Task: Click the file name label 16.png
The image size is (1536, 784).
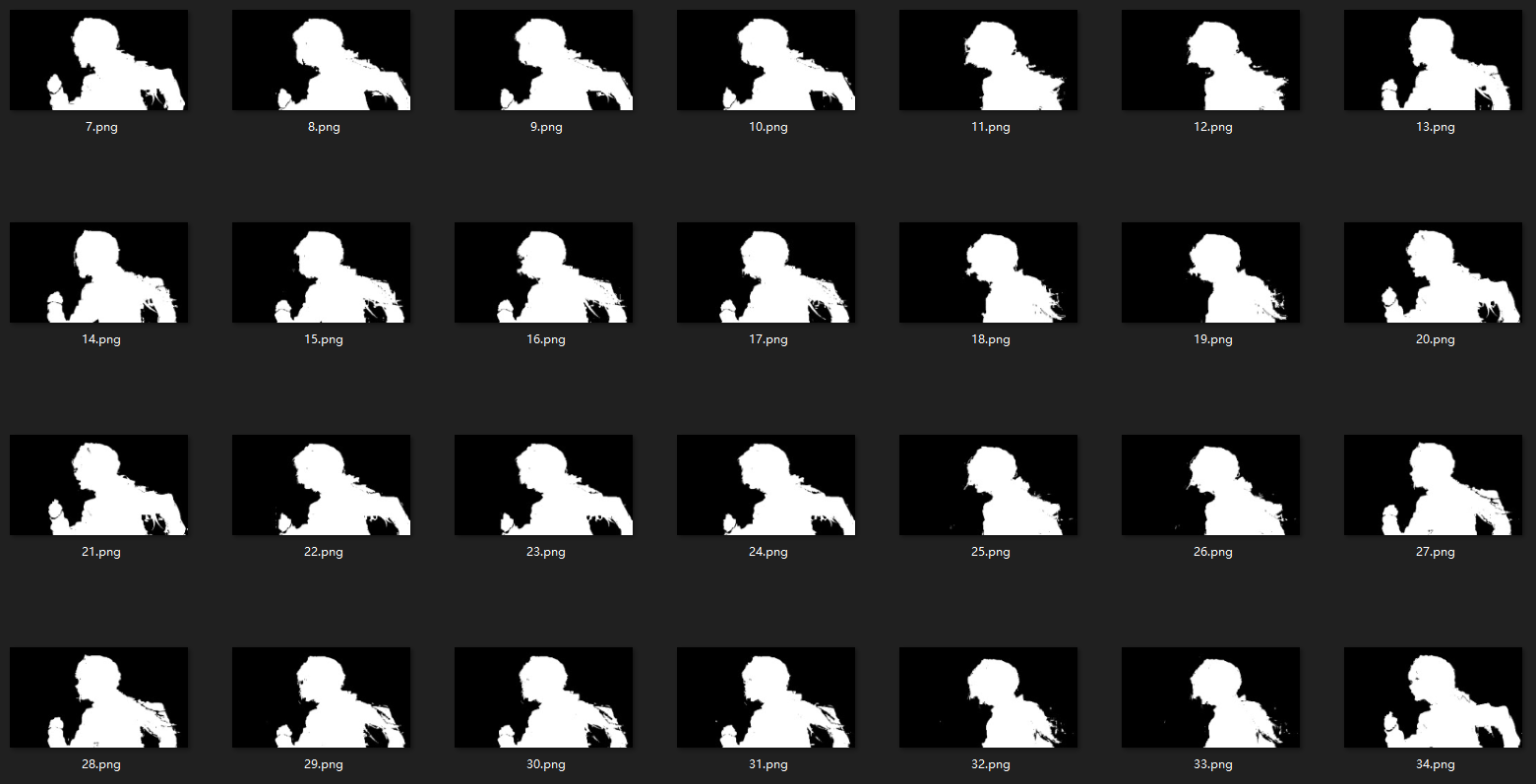Action: (546, 339)
